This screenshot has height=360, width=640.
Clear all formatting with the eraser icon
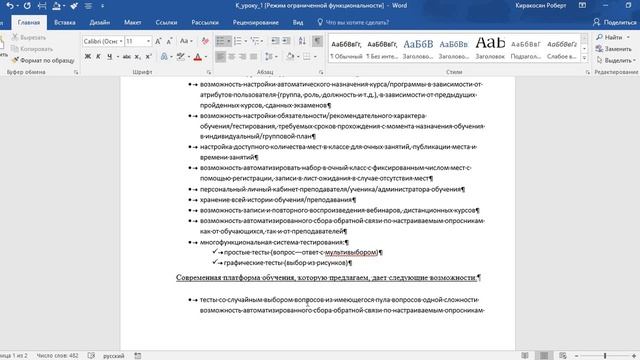point(205,41)
